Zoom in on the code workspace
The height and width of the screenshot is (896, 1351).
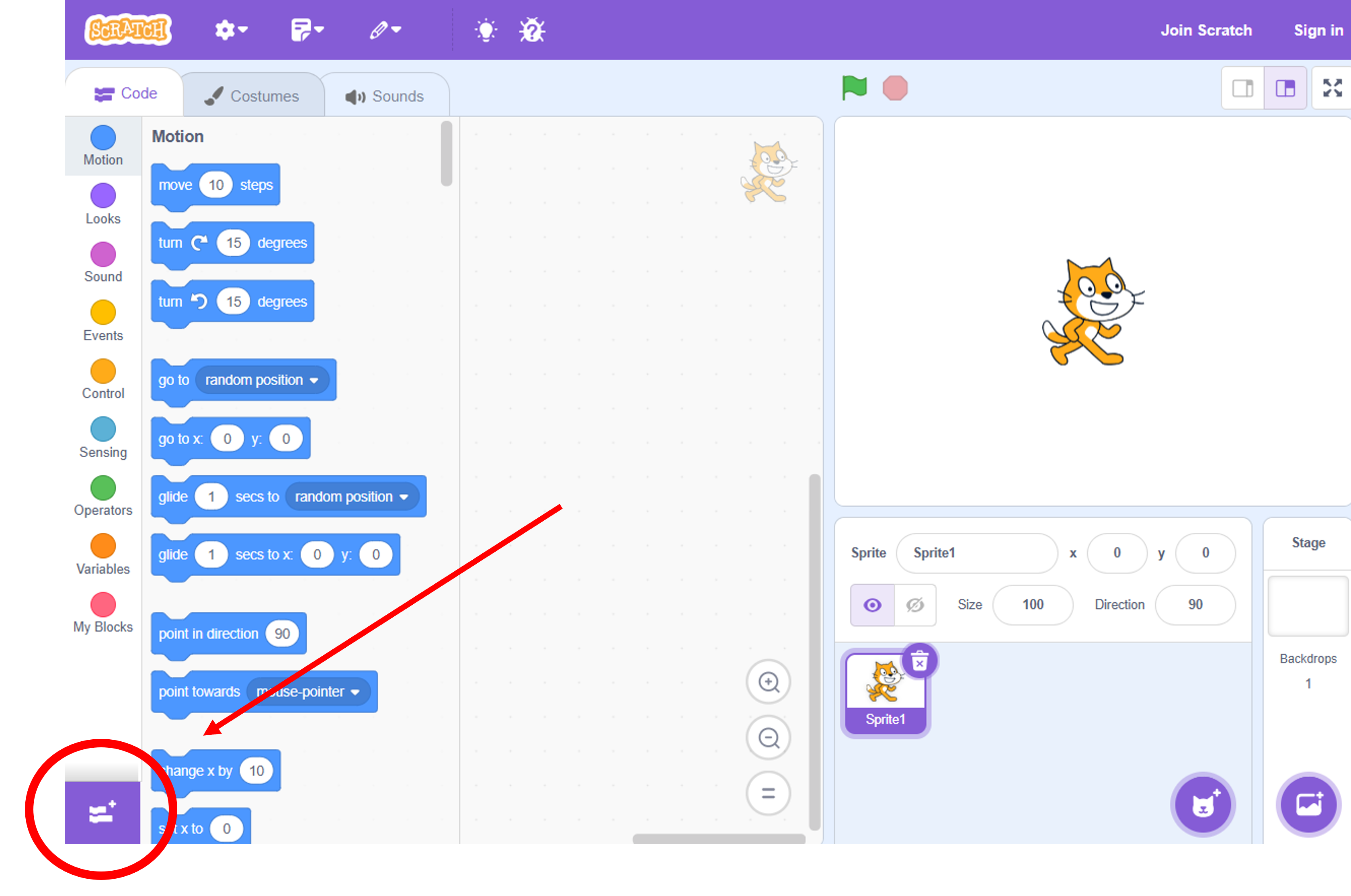pos(769,682)
